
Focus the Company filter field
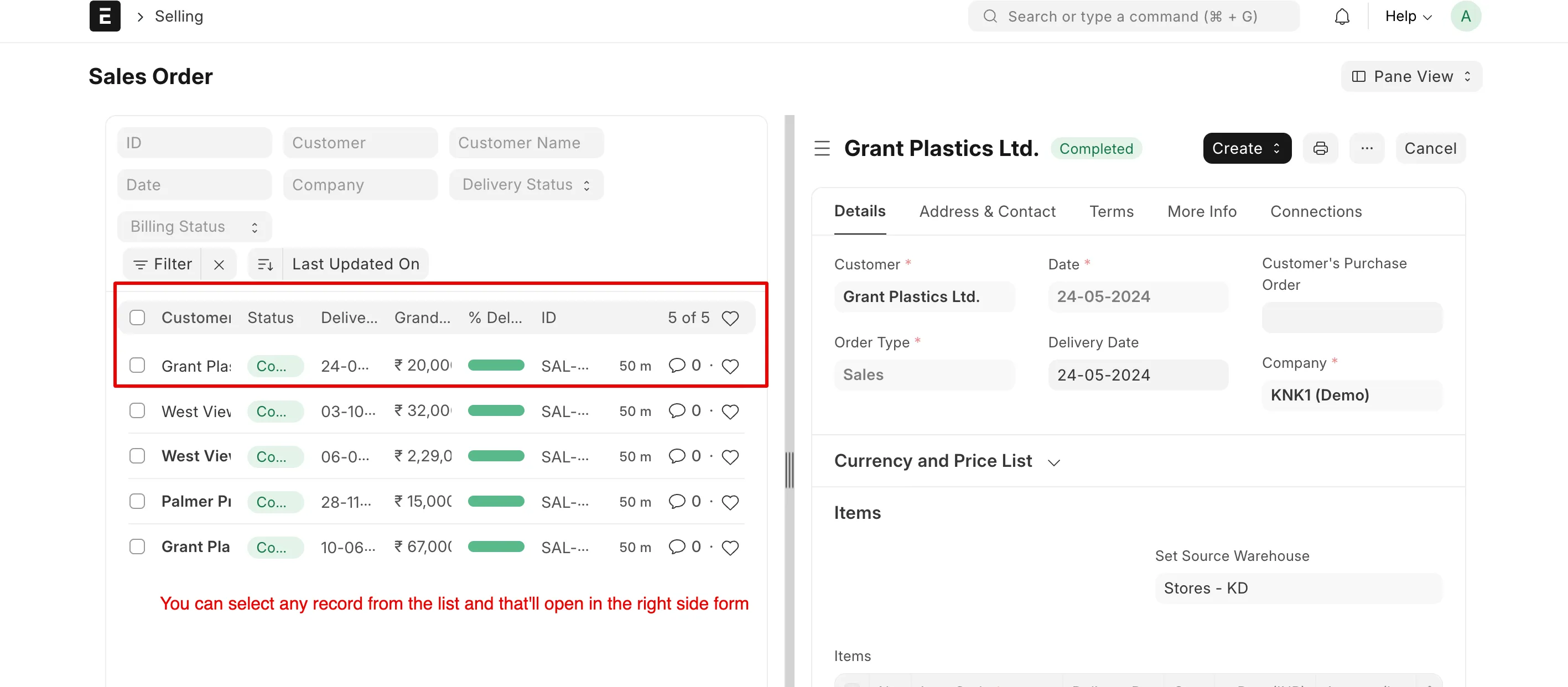point(360,184)
